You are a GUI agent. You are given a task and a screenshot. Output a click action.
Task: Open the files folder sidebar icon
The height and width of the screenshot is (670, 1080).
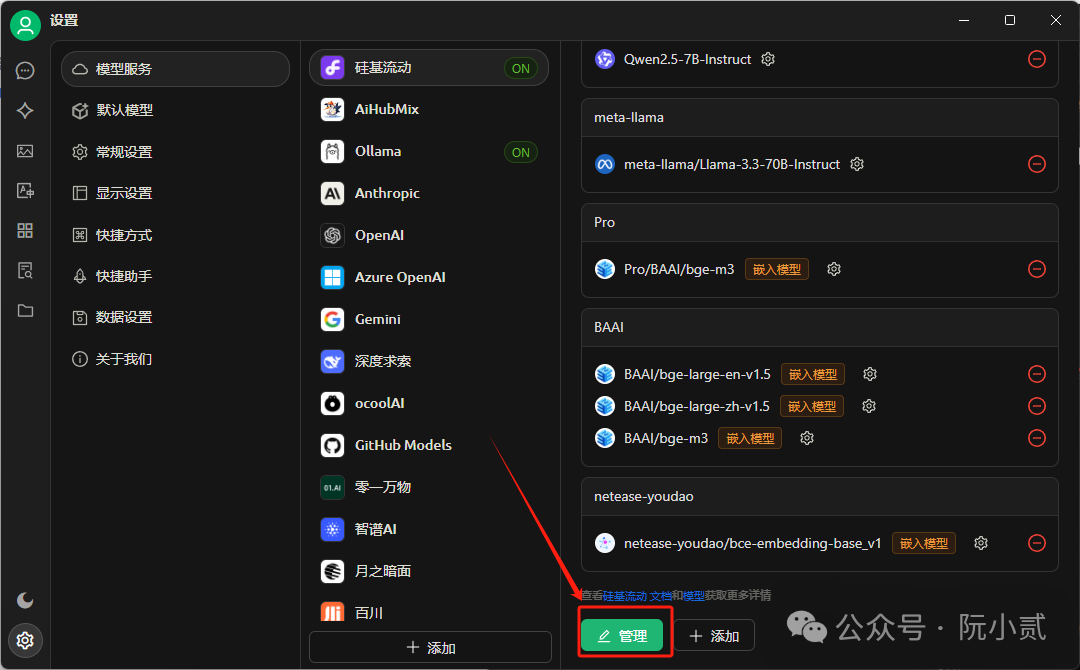point(25,311)
